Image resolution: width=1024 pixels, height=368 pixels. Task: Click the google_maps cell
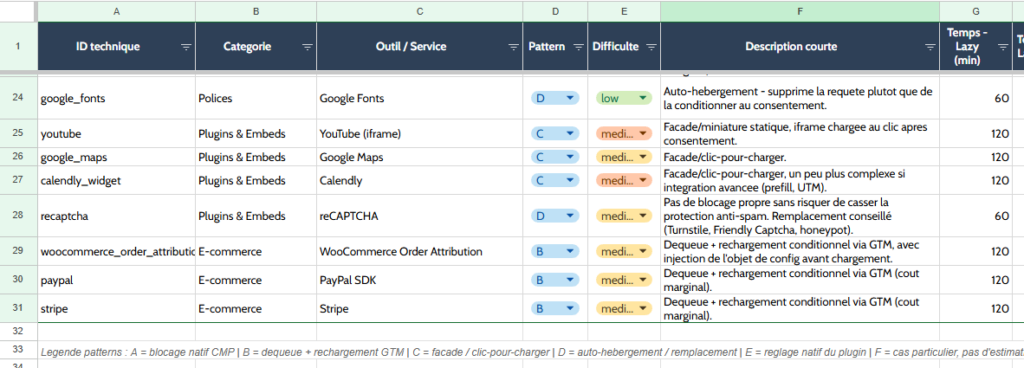point(116,157)
